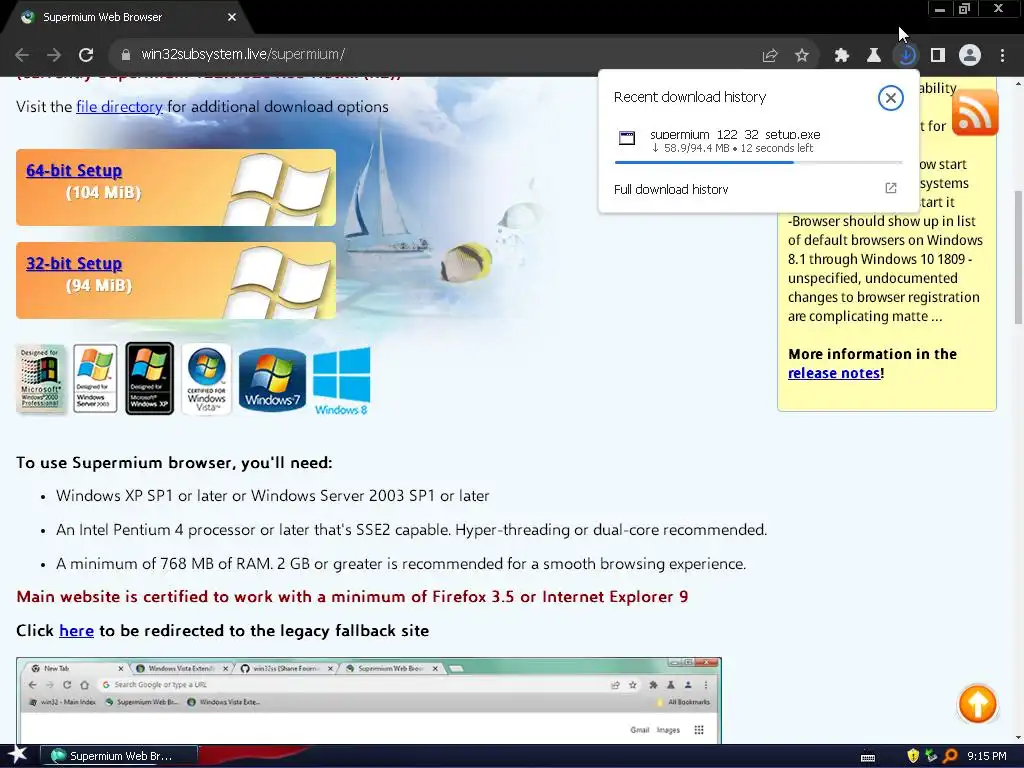Screen dimensions: 1024x768
Task: Open the RSS feed icon
Action: (x=975, y=113)
